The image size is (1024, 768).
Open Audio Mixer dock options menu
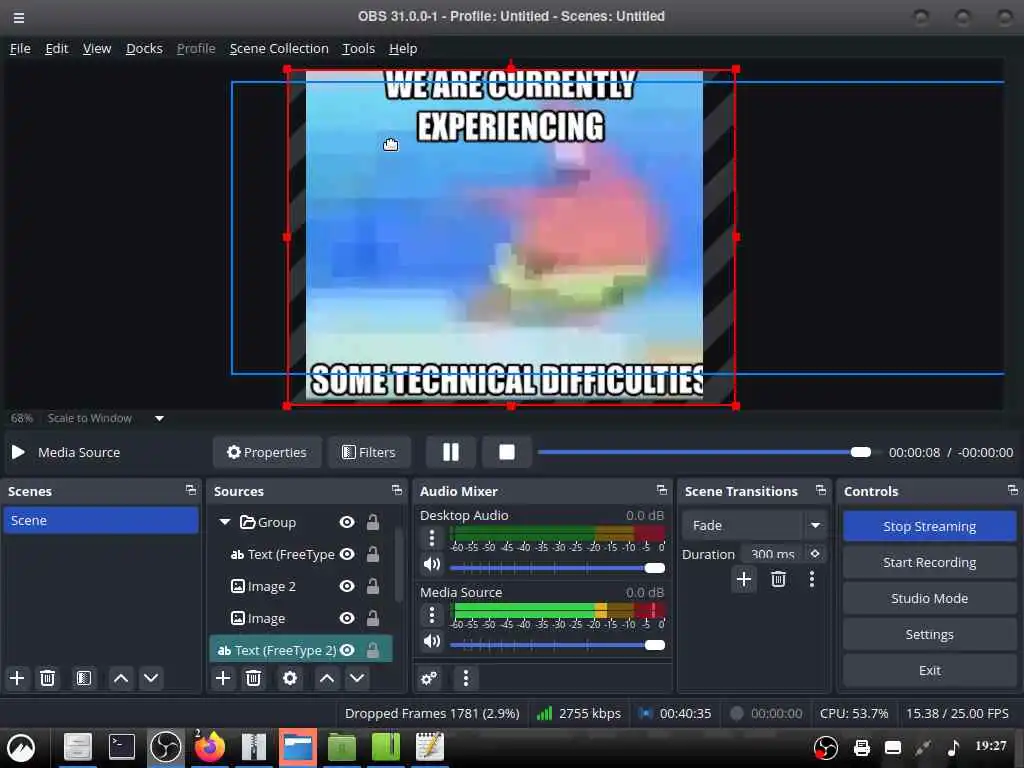(x=466, y=678)
